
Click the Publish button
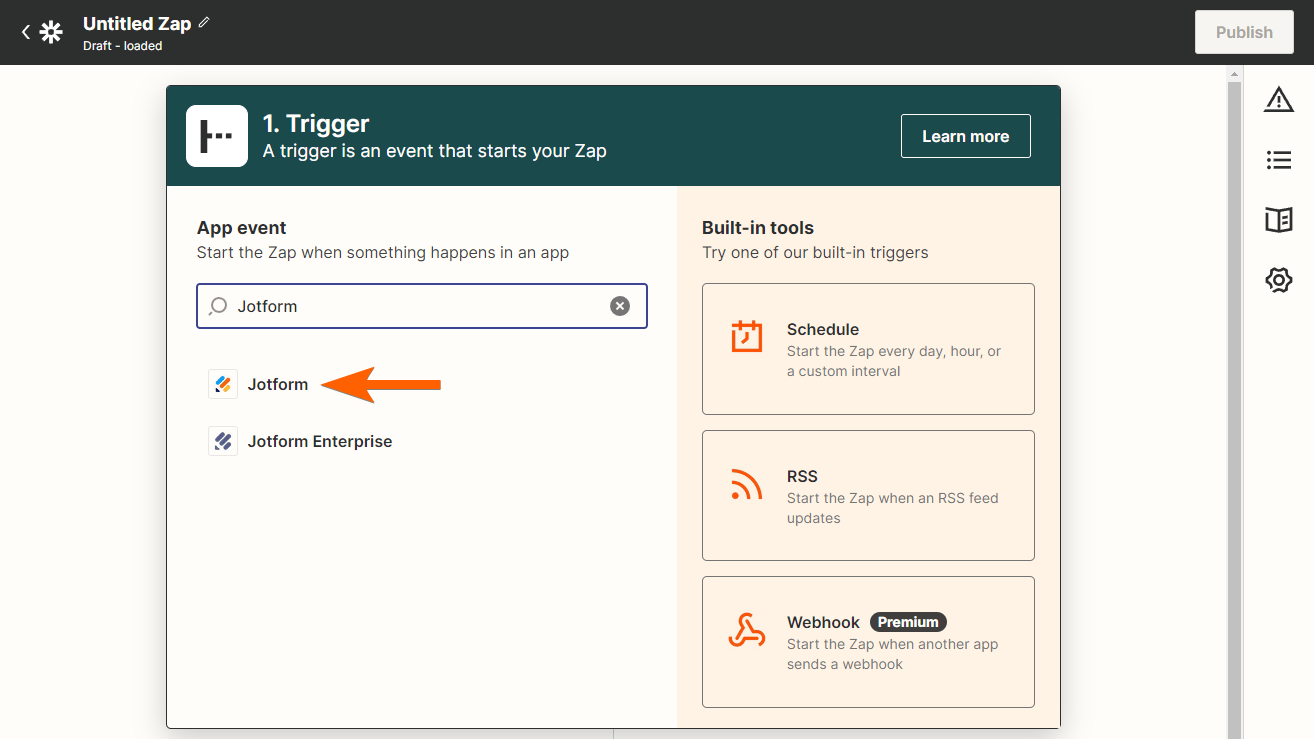pyautogui.click(x=1244, y=32)
